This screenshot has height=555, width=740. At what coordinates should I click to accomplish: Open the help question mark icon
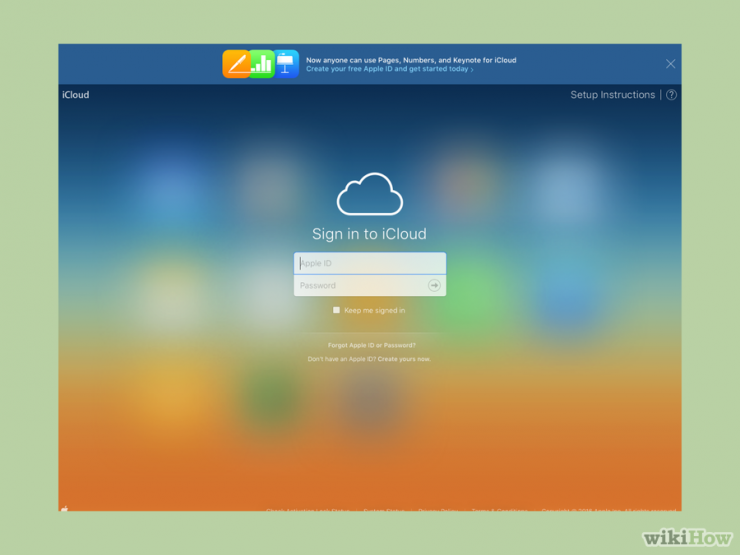(671, 95)
